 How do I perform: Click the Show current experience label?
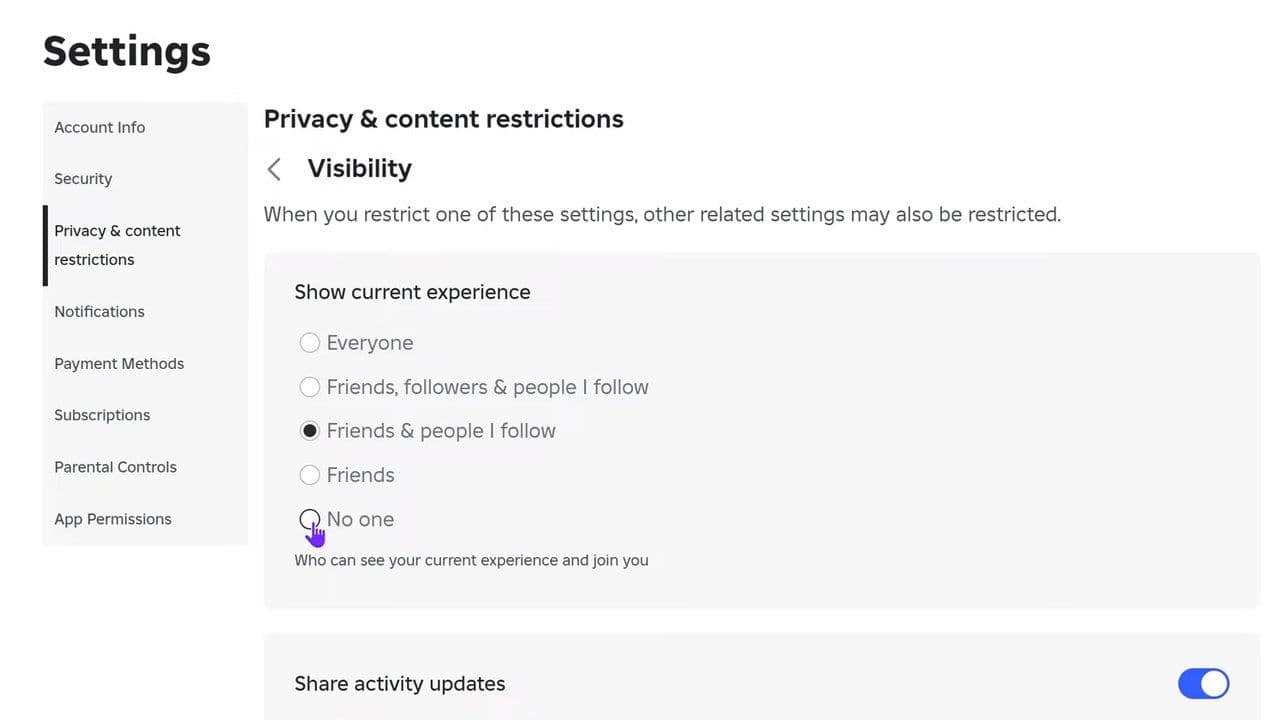point(412,292)
